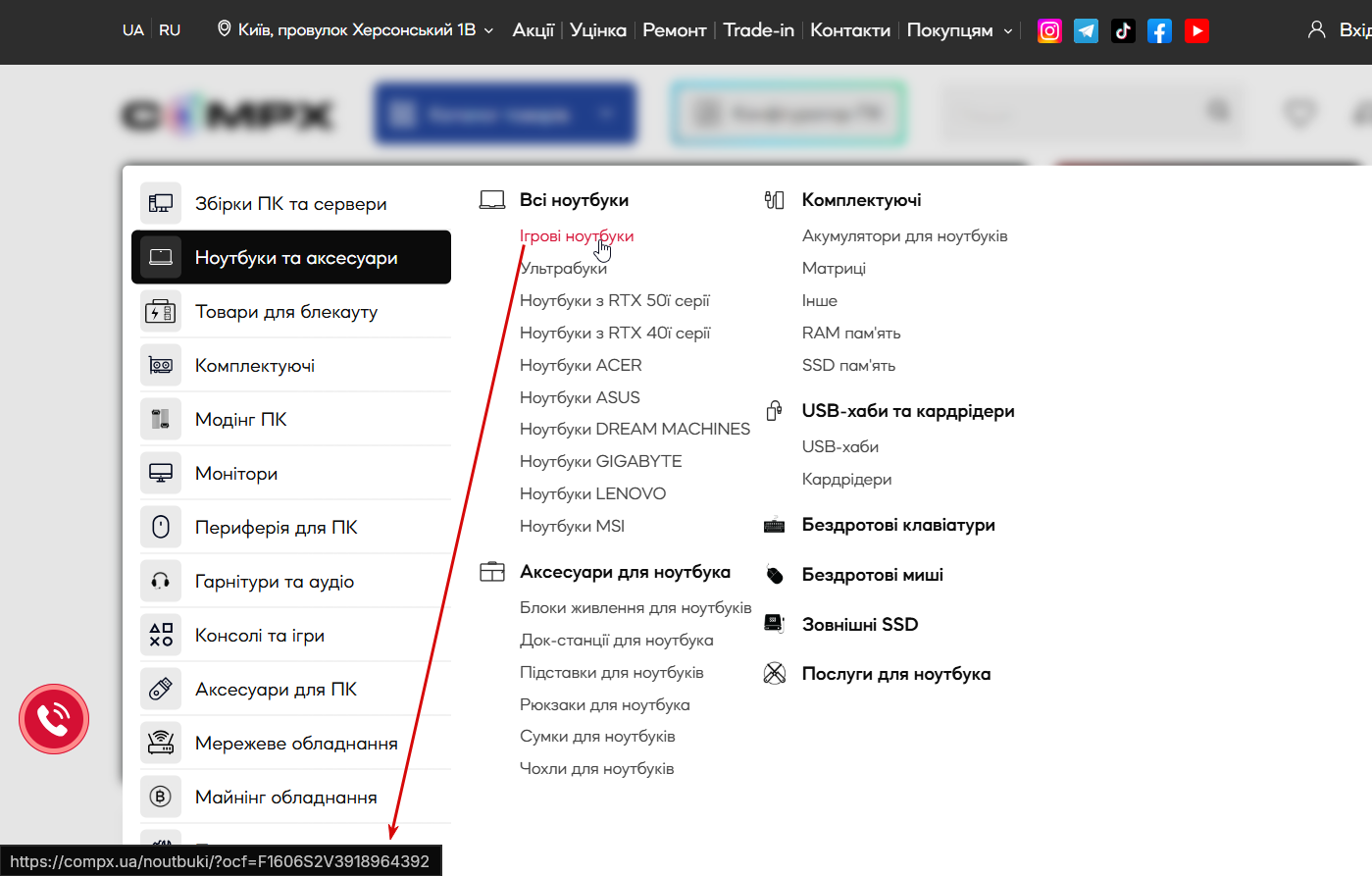1372x876 pixels.
Task: Open the Ноутбуки DREAM MACHINES link
Action: coord(635,430)
